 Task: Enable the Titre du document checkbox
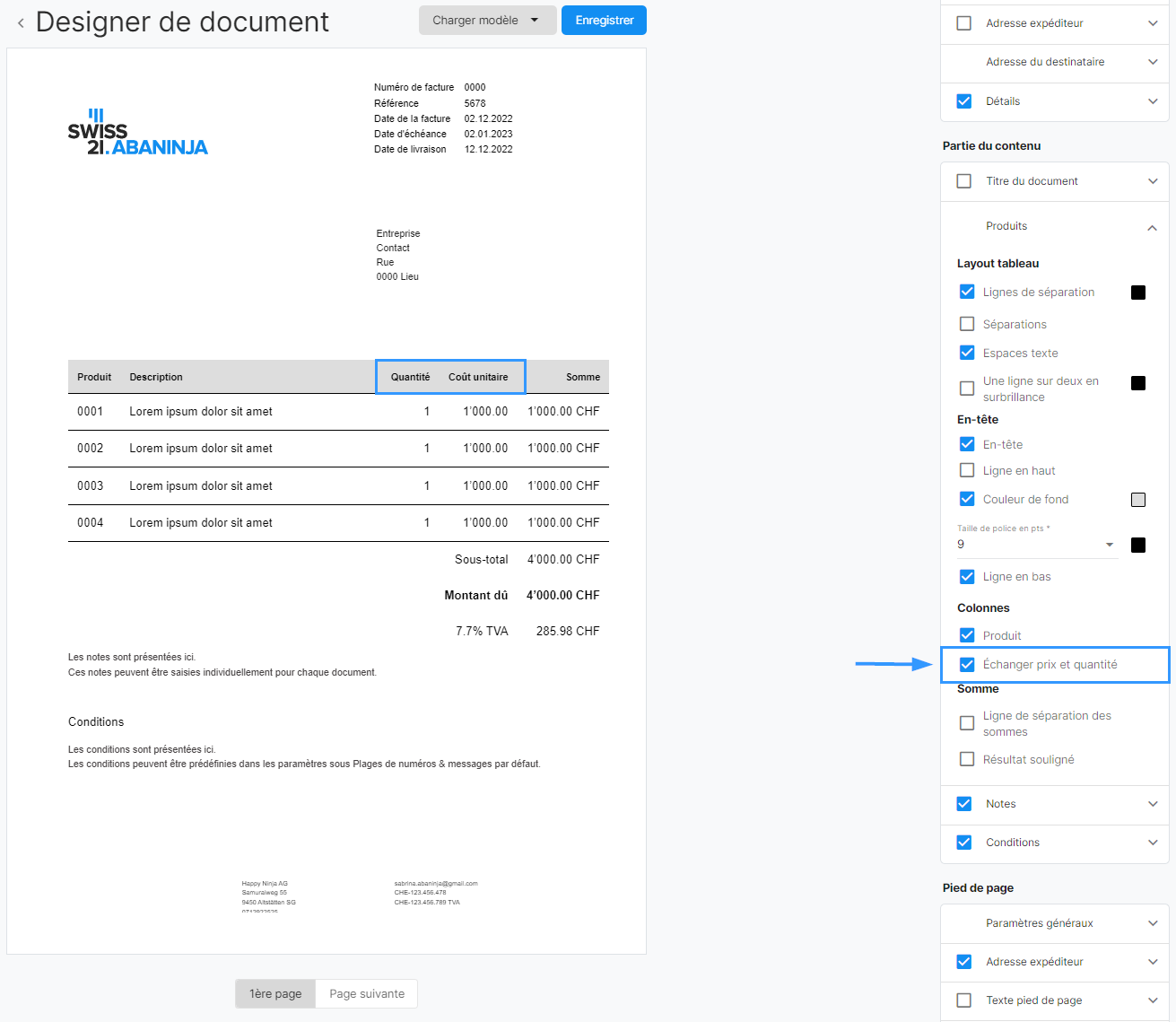(964, 181)
